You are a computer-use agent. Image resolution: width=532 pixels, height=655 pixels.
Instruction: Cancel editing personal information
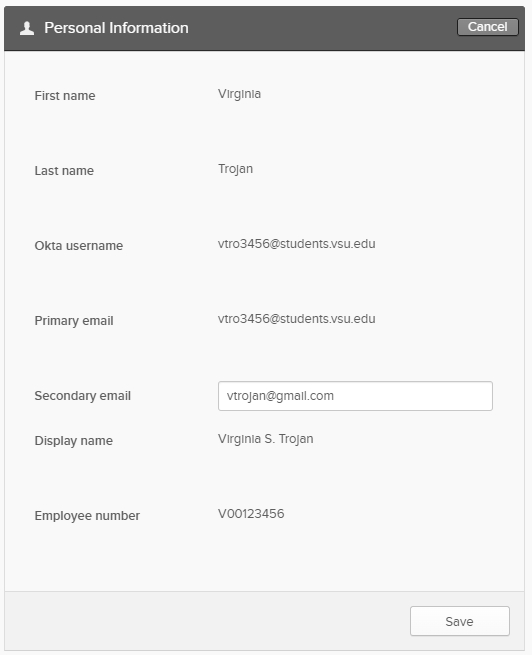(487, 27)
